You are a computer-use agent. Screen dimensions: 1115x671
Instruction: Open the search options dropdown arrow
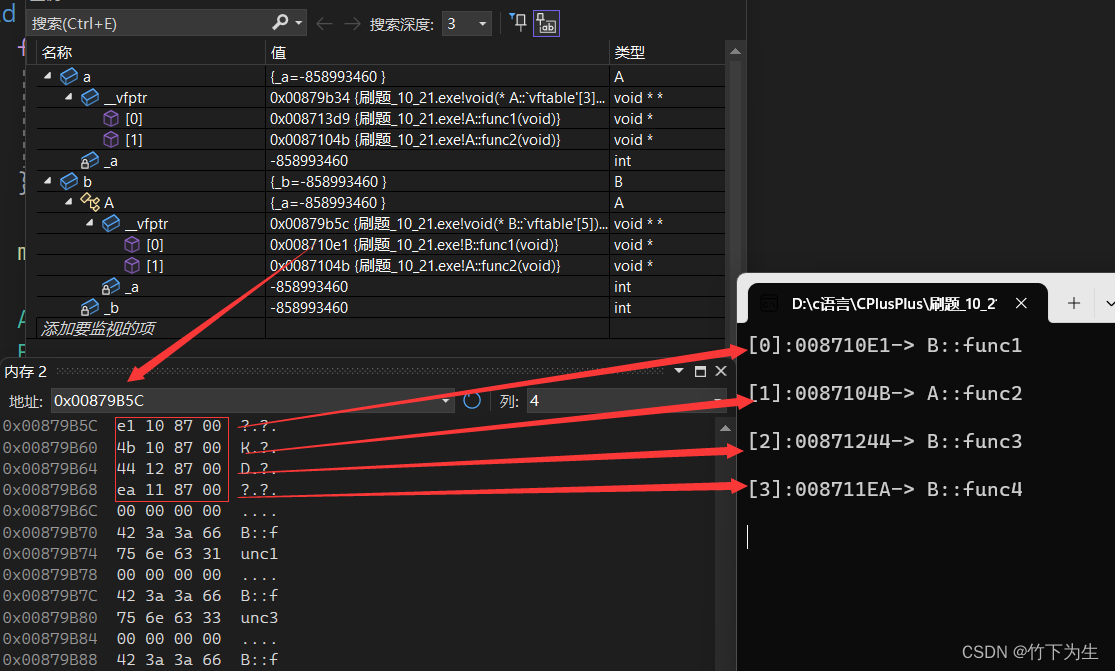pyautogui.click(x=299, y=23)
